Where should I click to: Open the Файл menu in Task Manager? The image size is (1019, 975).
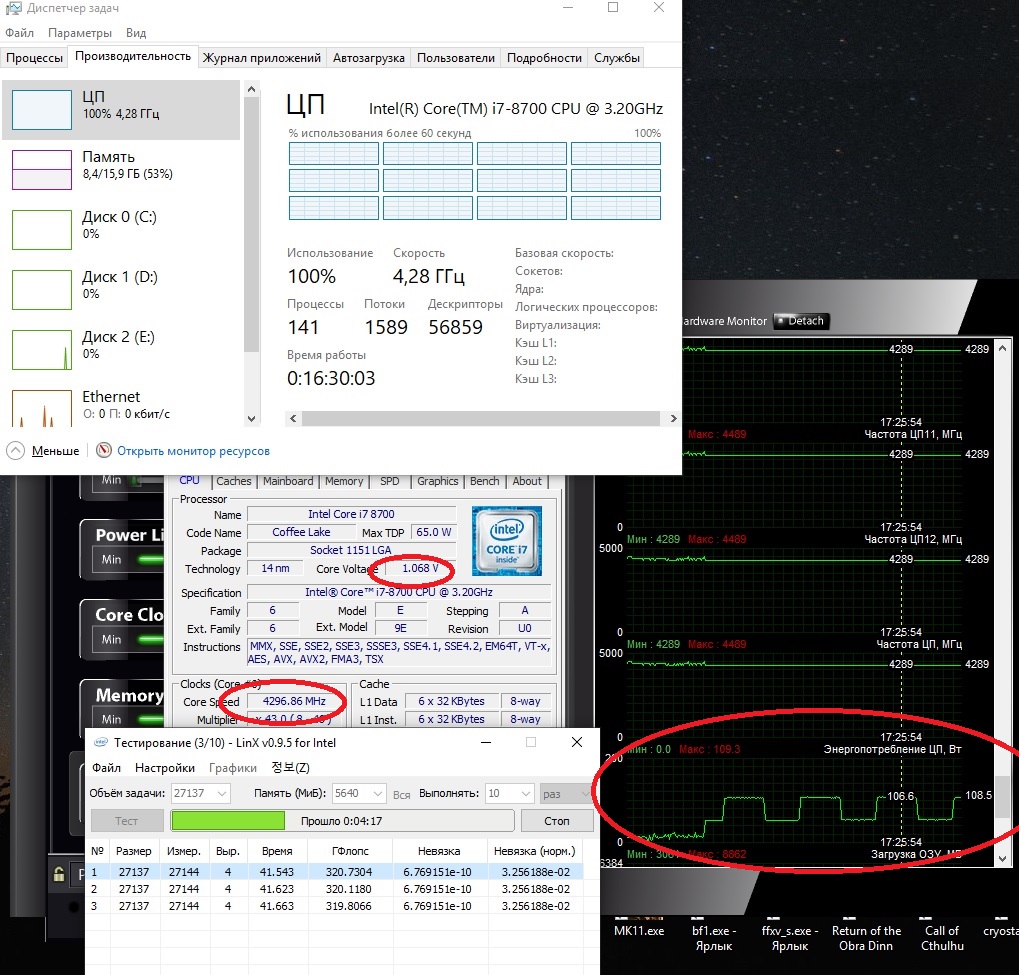19,33
